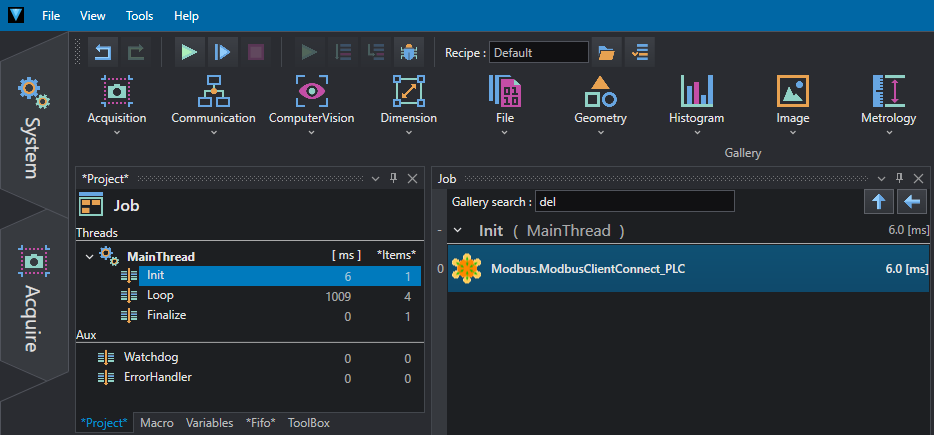The width and height of the screenshot is (934, 435).
Task: Click the up arrow button in Job panel
Action: (x=878, y=202)
